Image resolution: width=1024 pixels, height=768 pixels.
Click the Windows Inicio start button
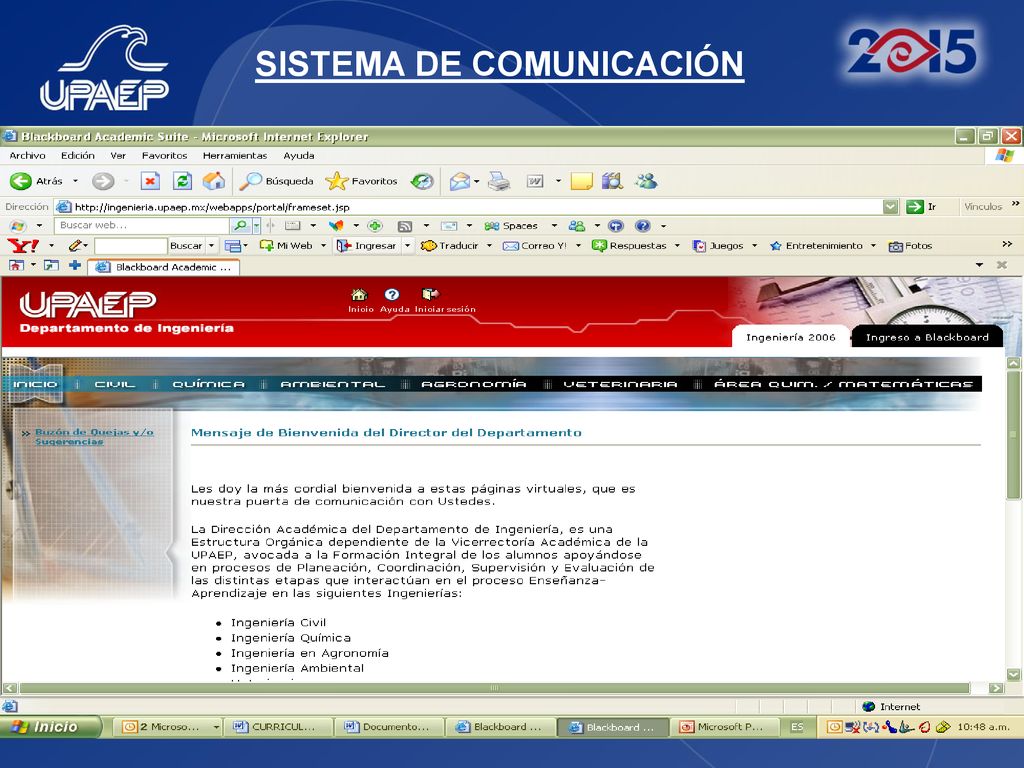click(x=51, y=727)
